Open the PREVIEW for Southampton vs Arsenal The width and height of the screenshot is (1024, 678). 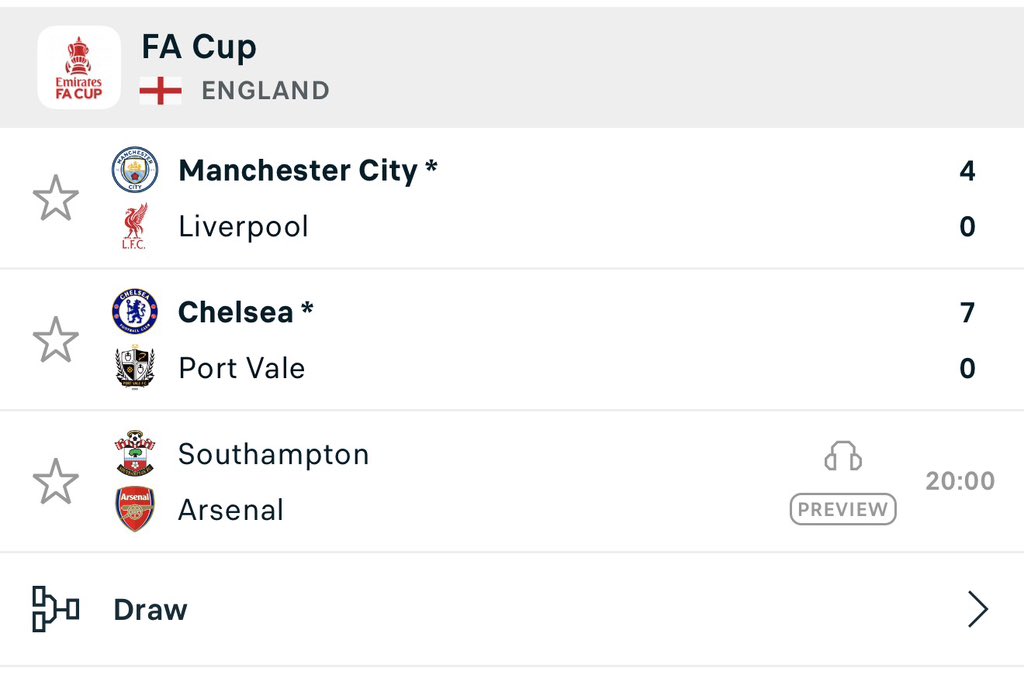click(843, 509)
